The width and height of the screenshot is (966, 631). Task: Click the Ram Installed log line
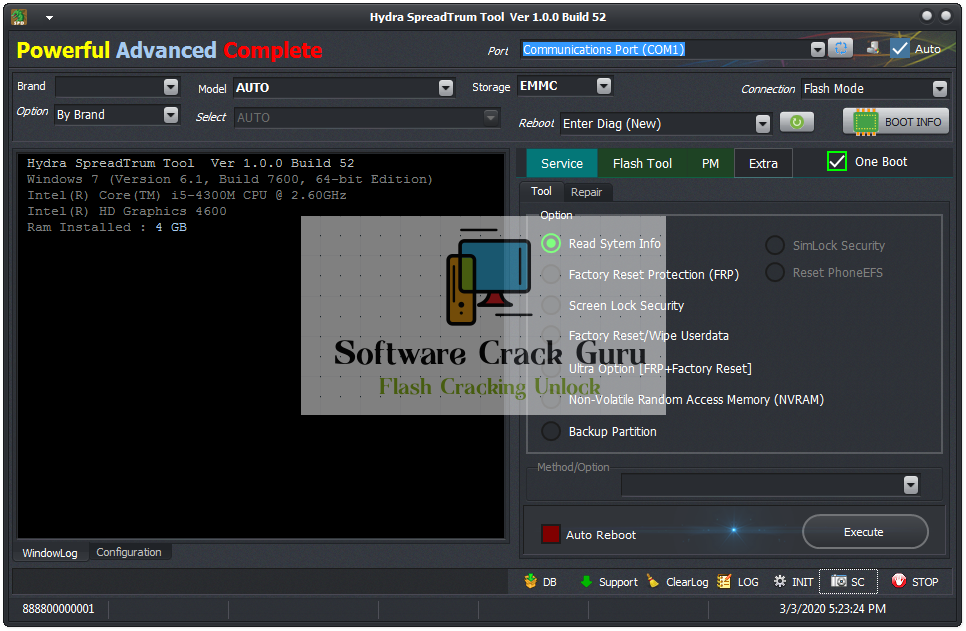tap(107, 227)
